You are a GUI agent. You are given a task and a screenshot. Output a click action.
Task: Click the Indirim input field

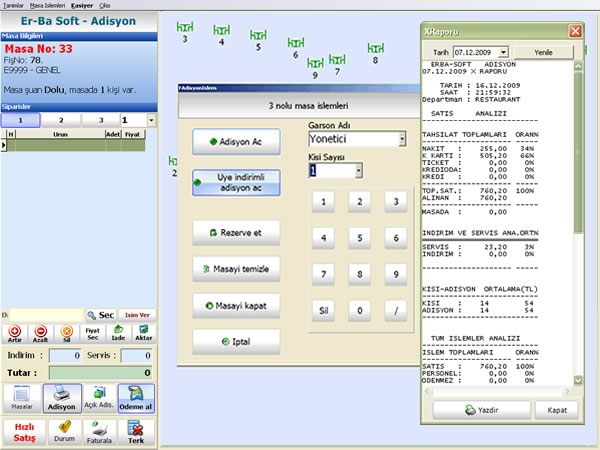click(65, 355)
